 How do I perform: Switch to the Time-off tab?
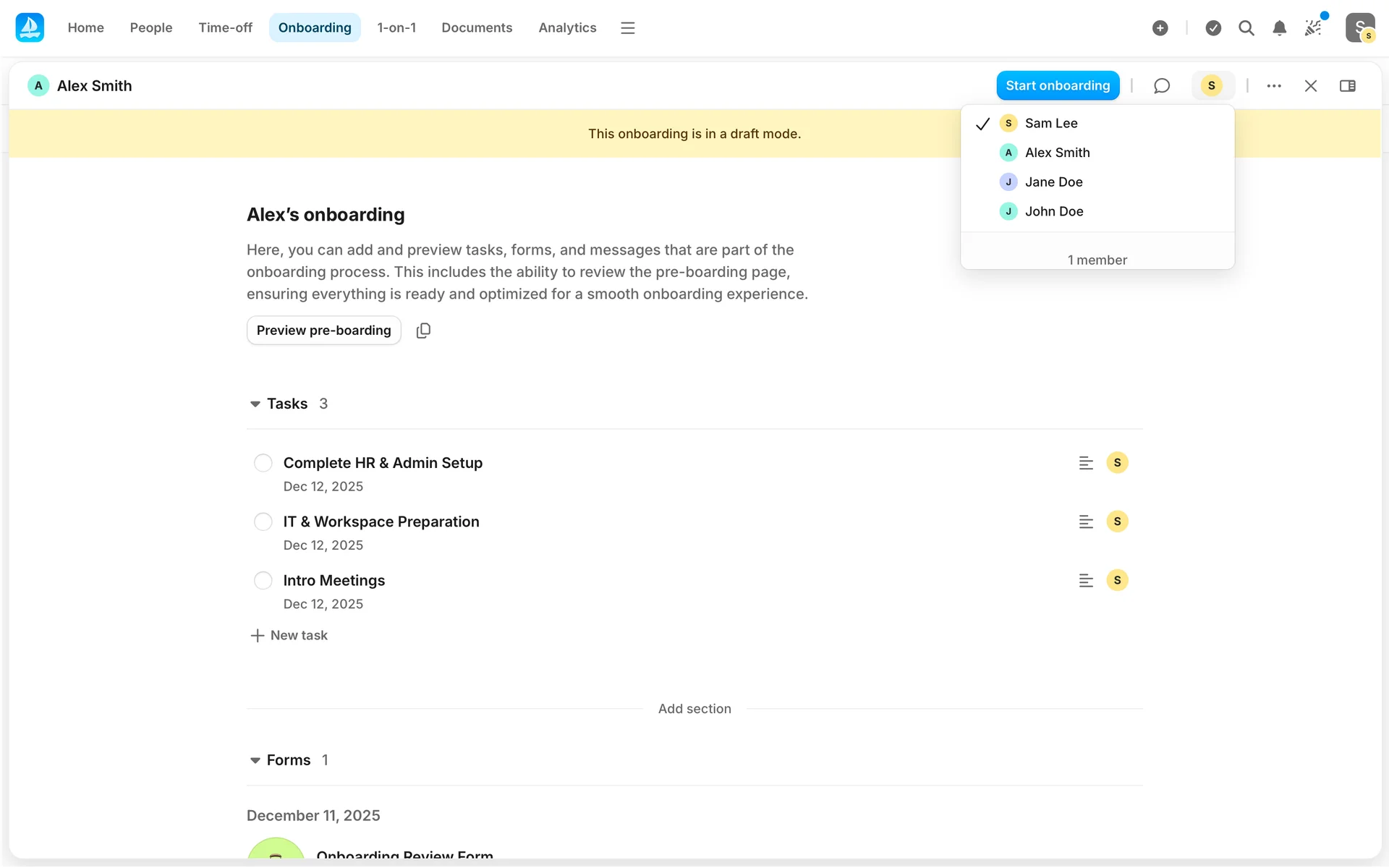(225, 28)
